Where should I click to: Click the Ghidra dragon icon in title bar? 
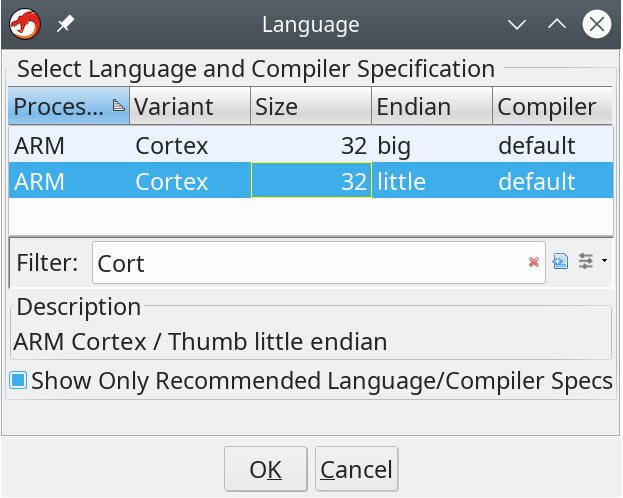[25, 25]
